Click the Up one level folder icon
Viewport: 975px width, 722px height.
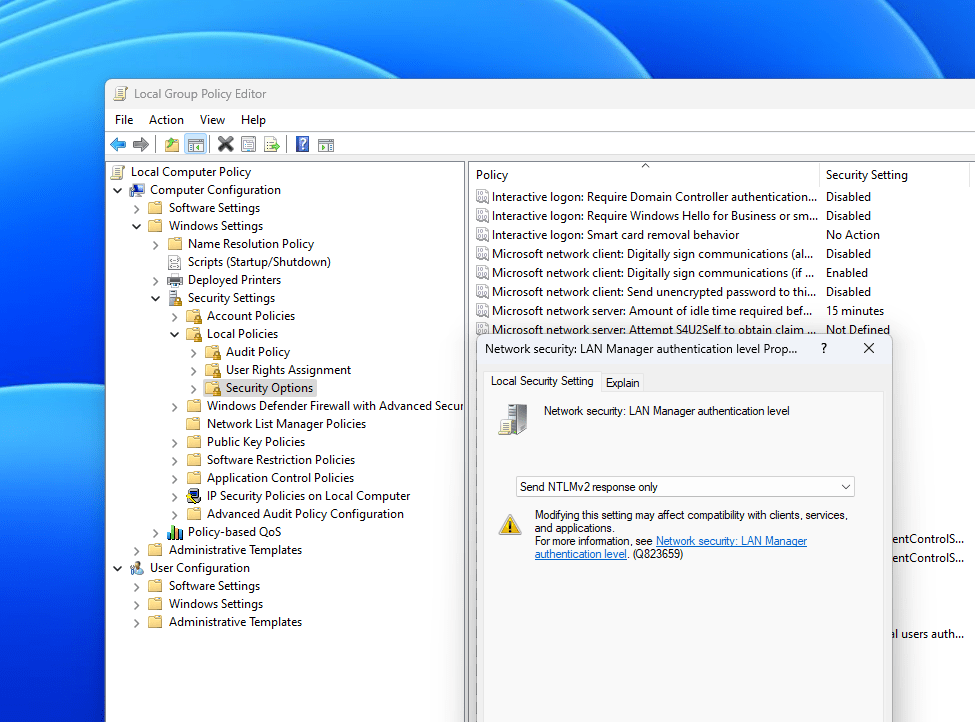172,145
